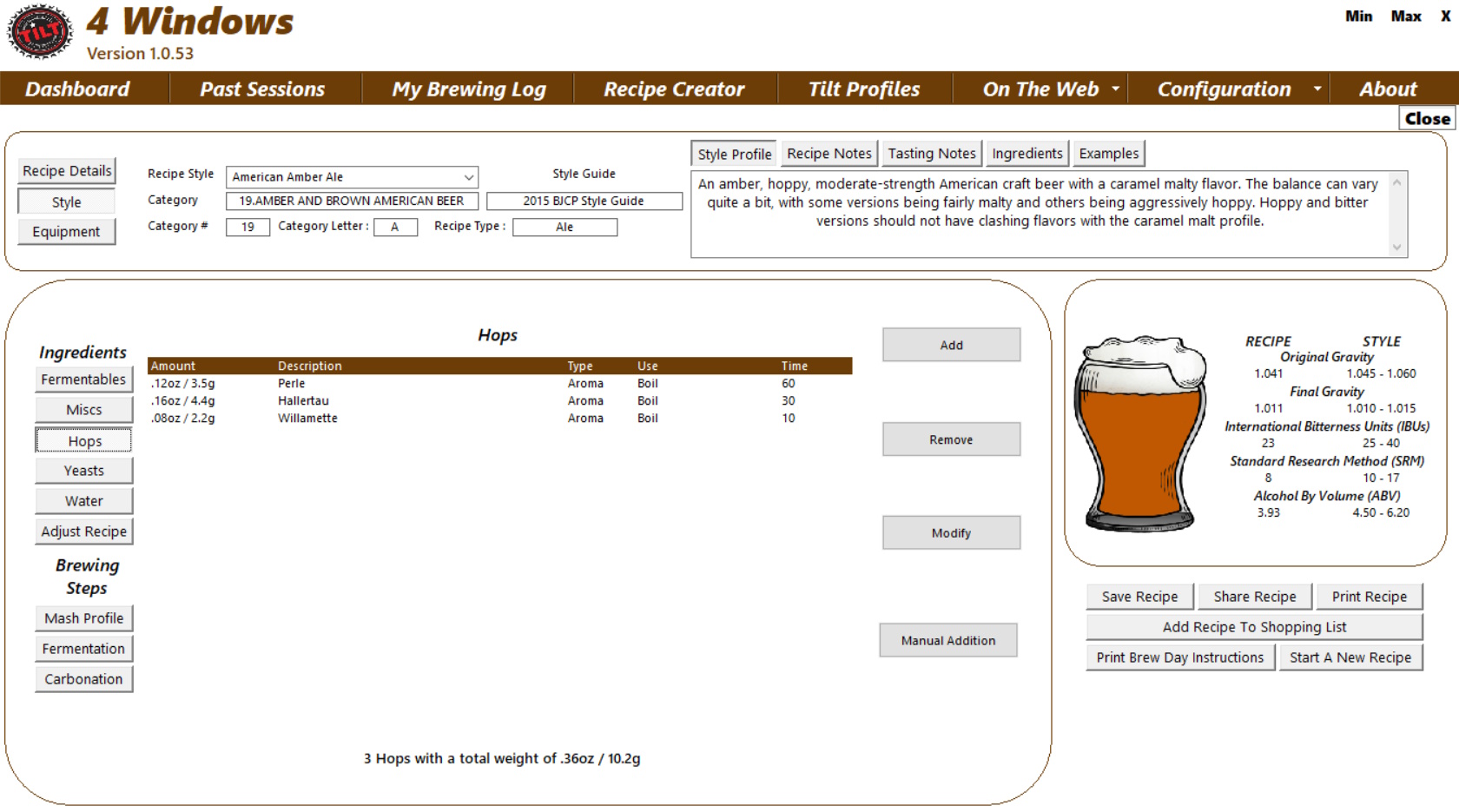
Task: Expand the Configuration dropdown arrow
Action: [x=1317, y=89]
